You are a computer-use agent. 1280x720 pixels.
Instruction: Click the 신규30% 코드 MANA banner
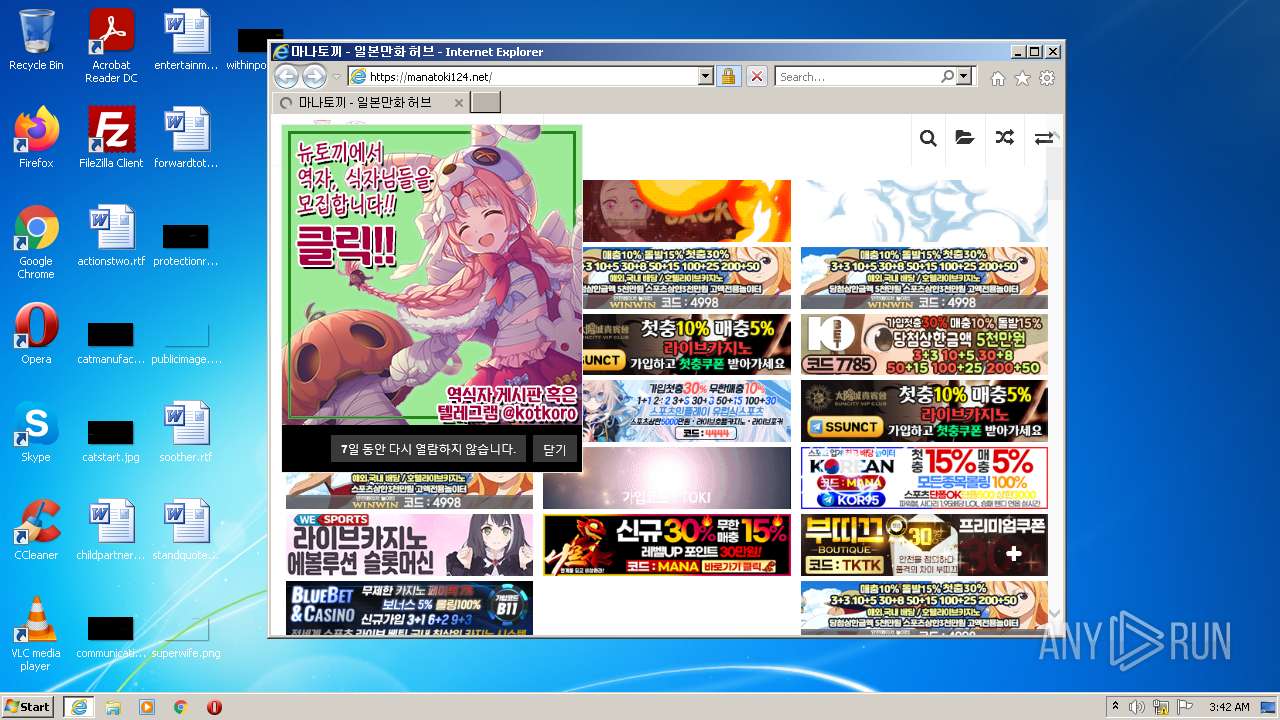pyautogui.click(x=667, y=545)
